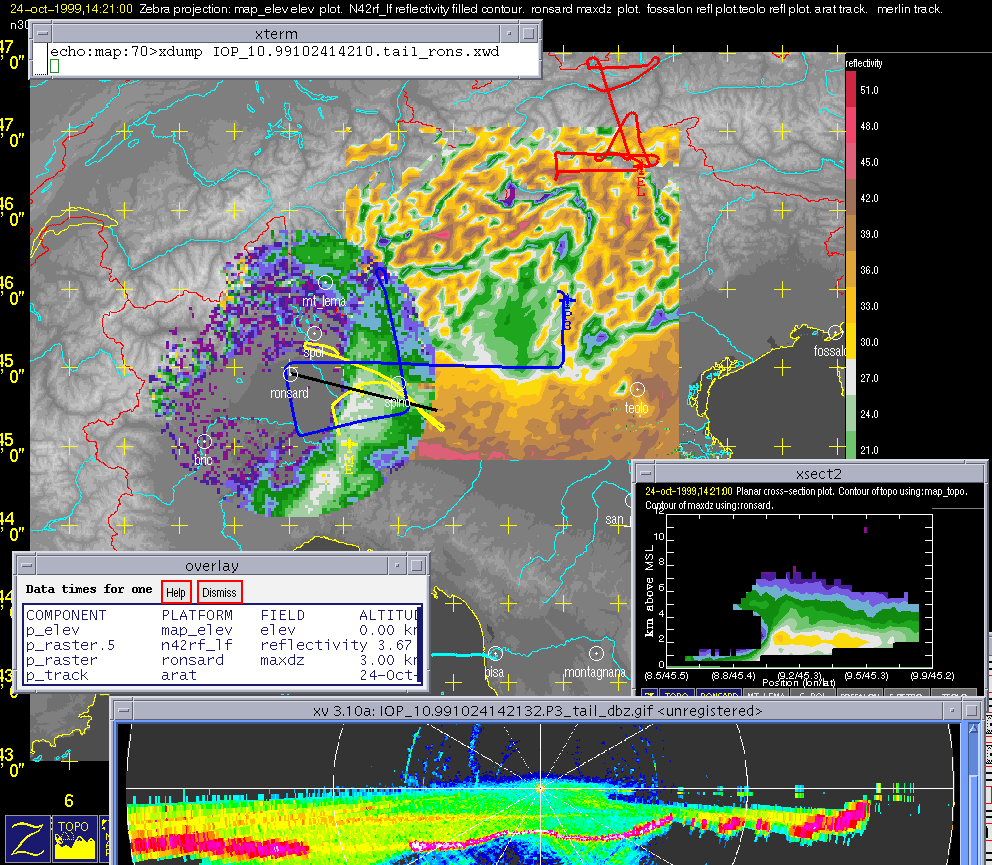Select the fossalon station marker on map
Viewport: 992px width, 865px height.
[834, 332]
